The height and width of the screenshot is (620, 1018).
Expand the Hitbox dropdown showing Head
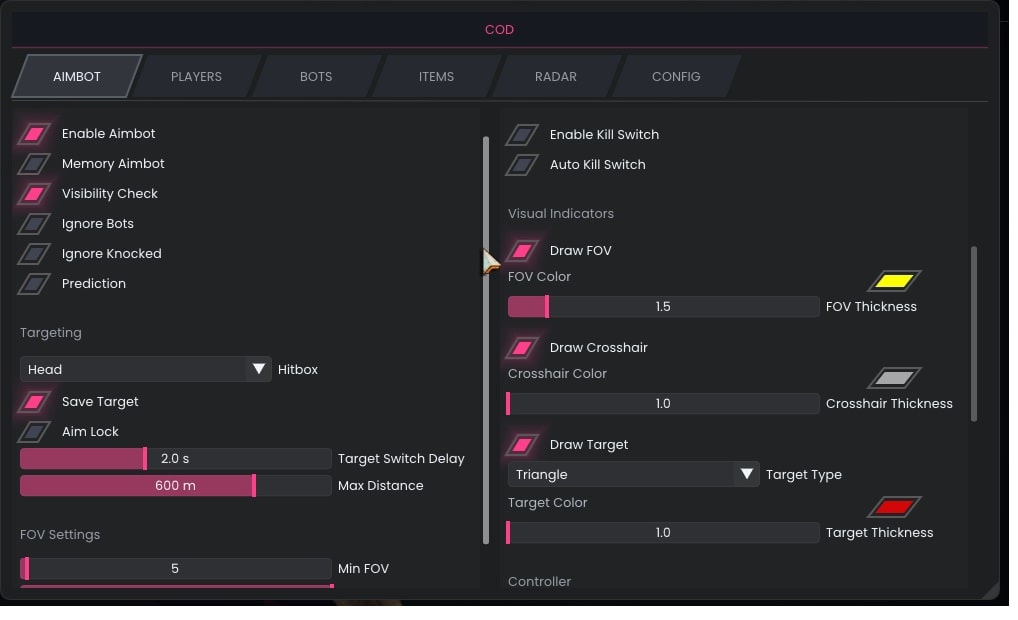(146, 370)
